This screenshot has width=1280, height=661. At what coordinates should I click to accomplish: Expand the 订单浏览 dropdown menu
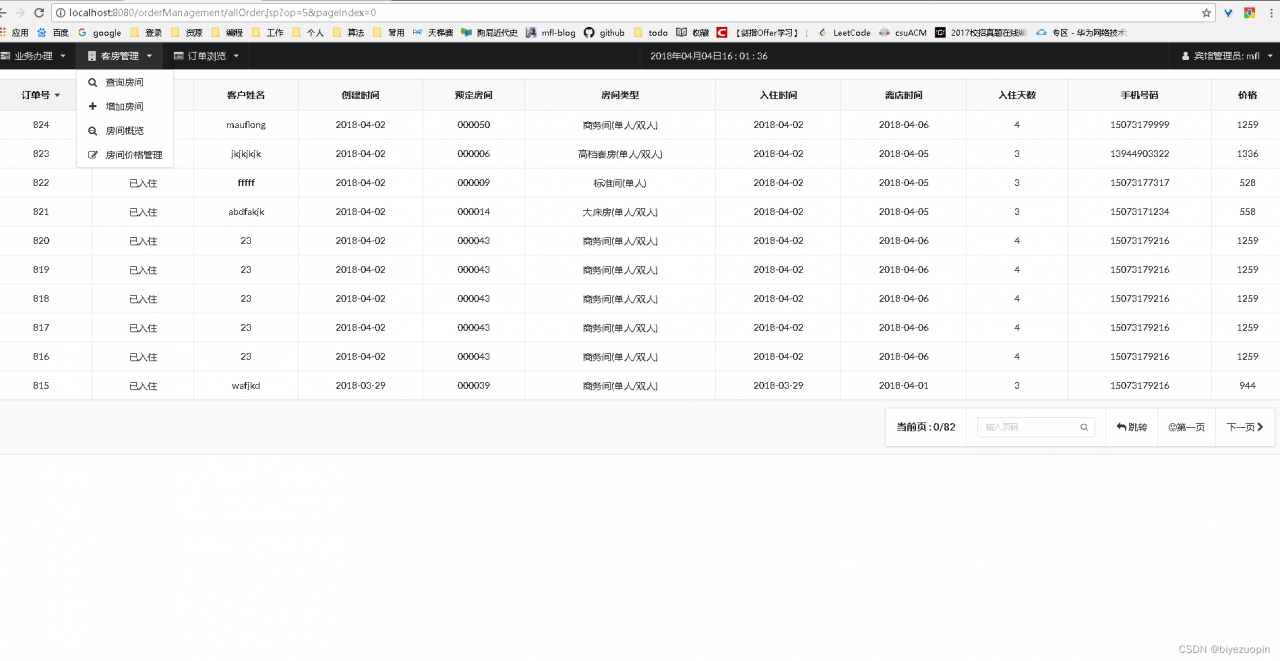(205, 56)
